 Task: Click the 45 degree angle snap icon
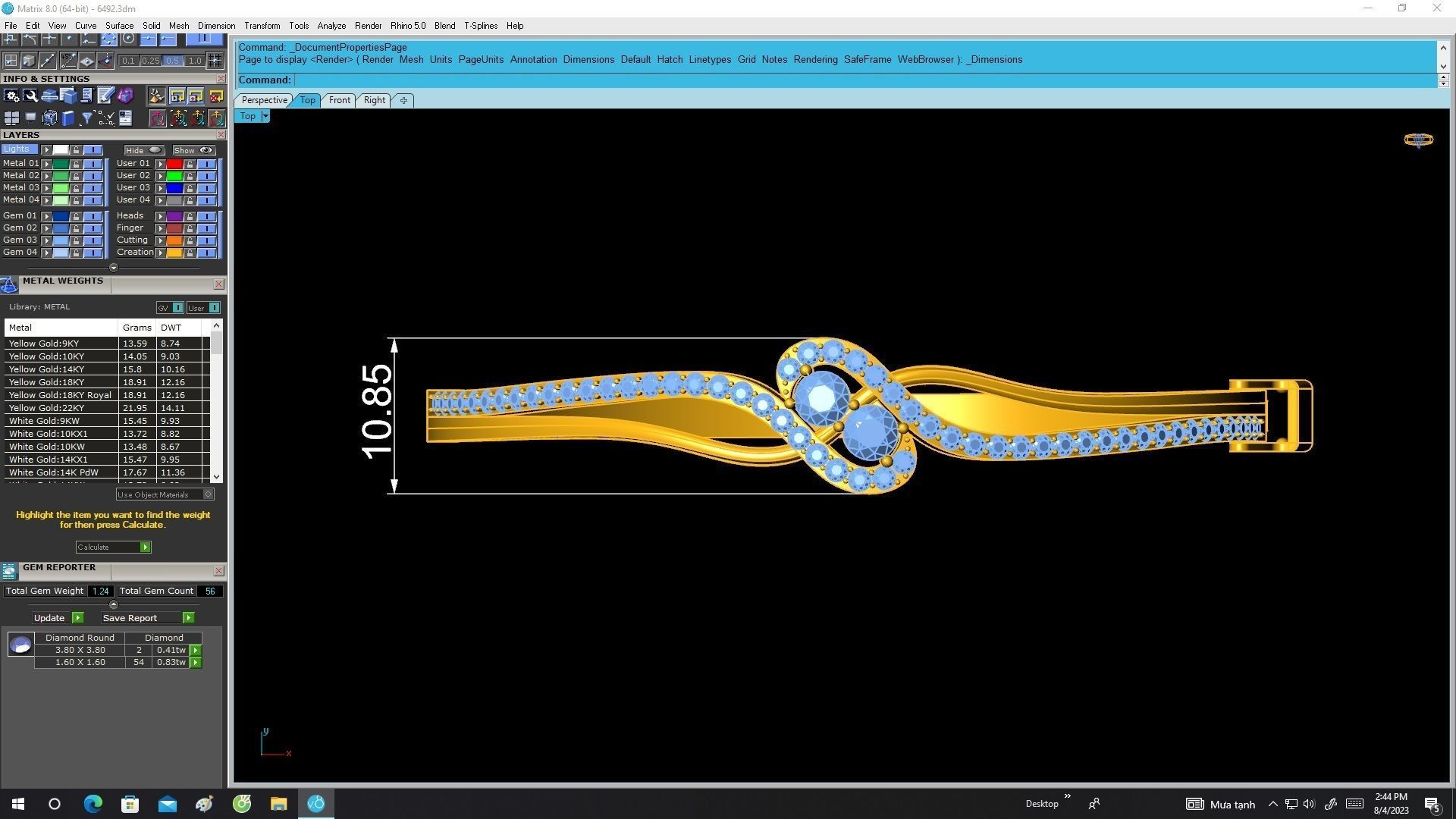(69, 61)
